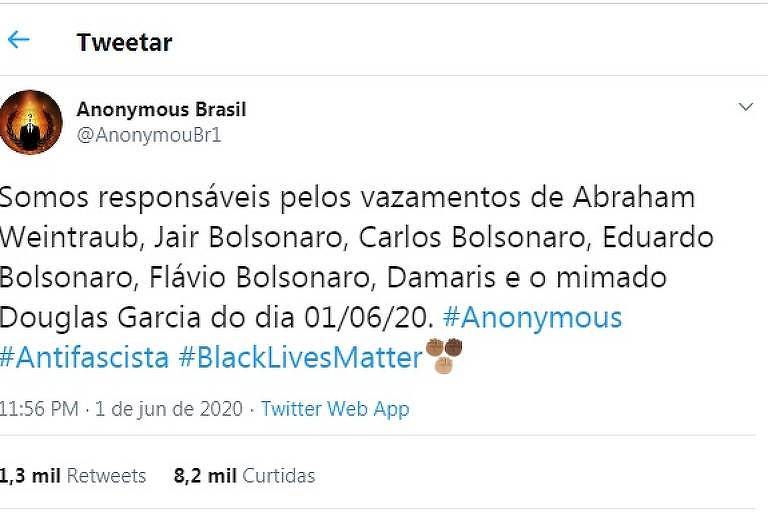768x512 pixels.
Task: Click the 1,3 mil retweet count
Action: (x=30, y=476)
